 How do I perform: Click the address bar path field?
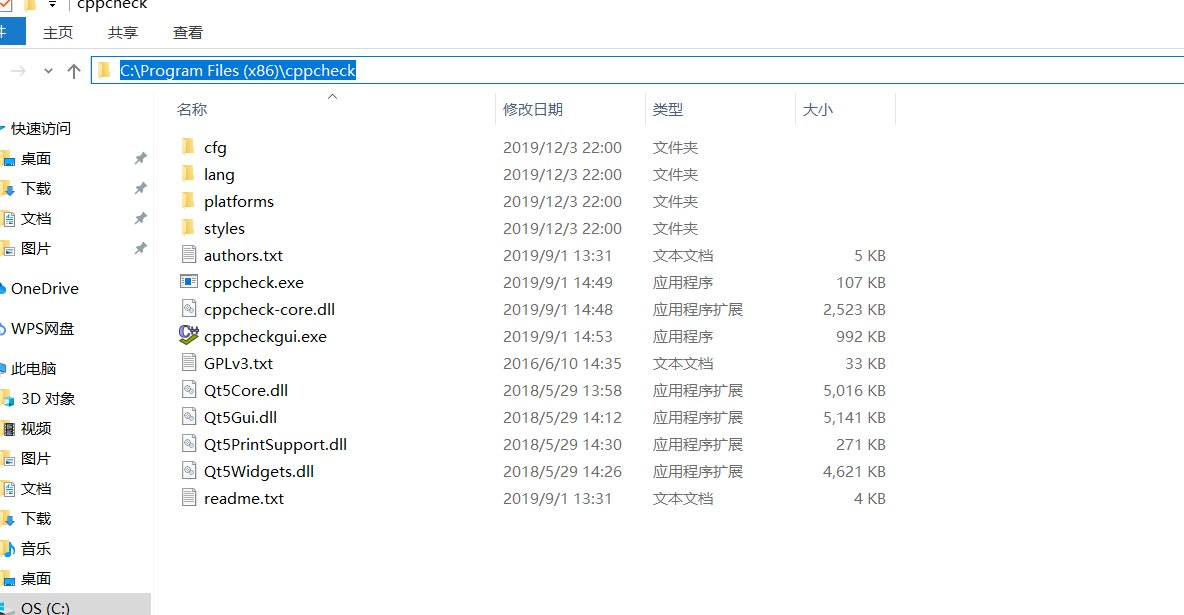[x=638, y=70]
